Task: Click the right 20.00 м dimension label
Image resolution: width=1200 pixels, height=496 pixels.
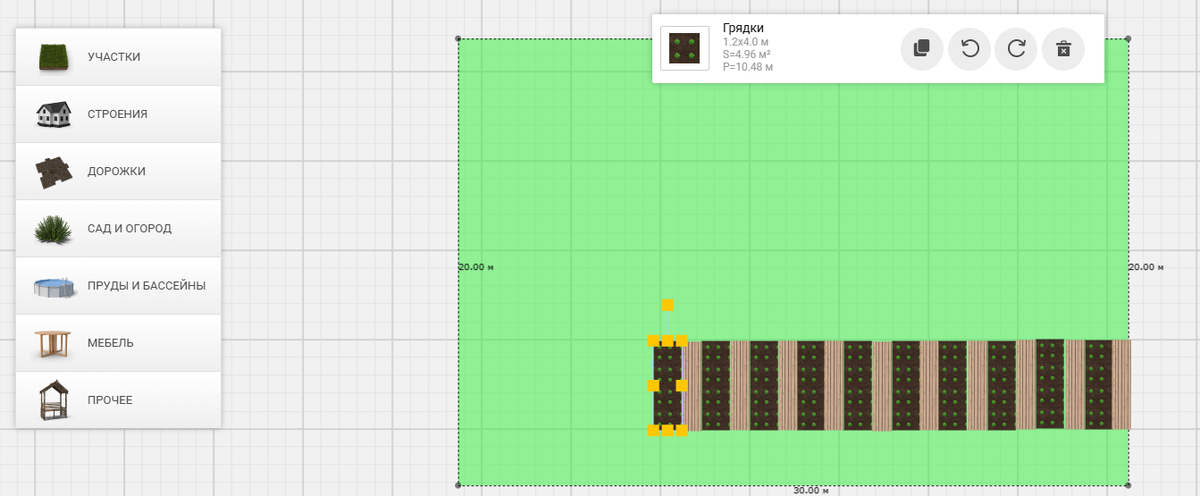Action: [x=1146, y=267]
